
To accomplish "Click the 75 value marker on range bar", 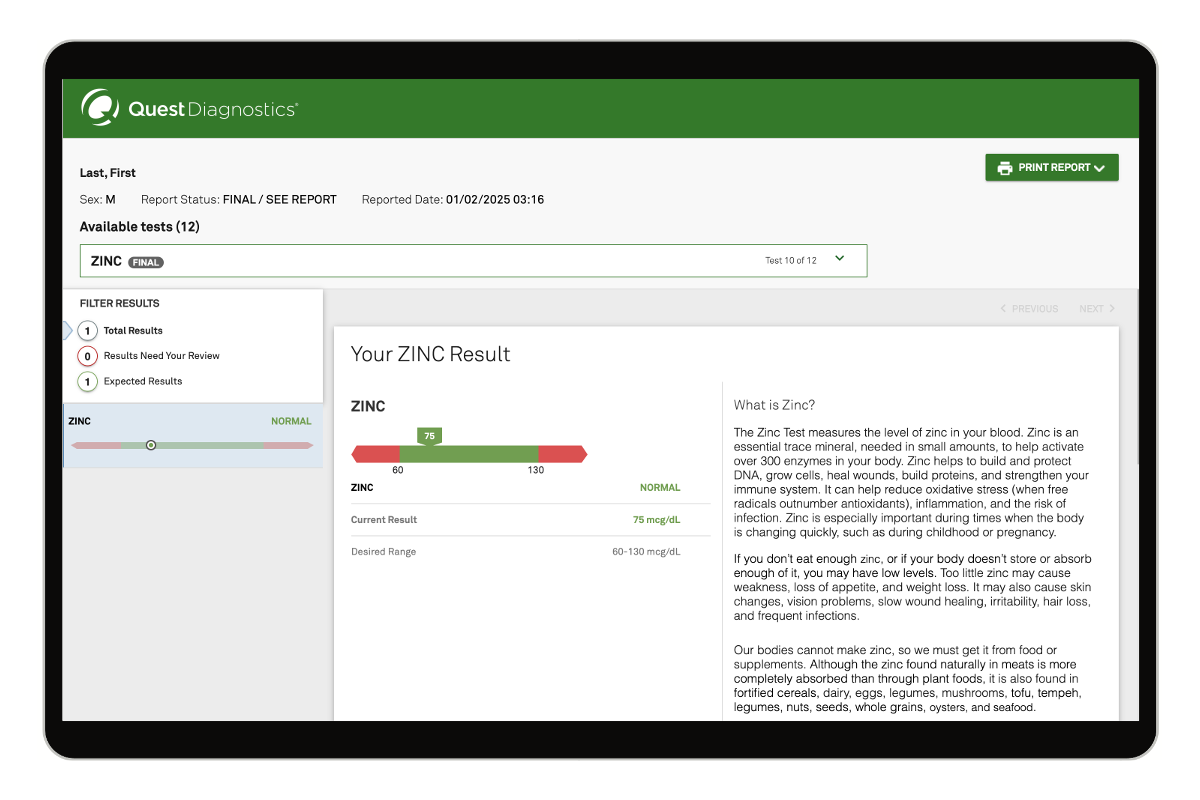I will point(429,437).
